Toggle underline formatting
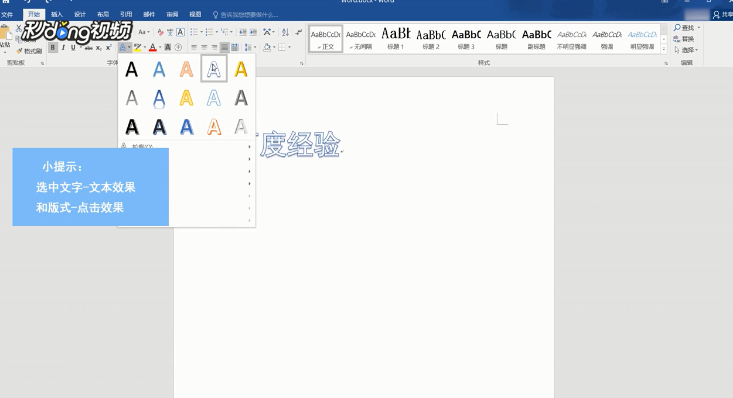Screen dimensions: 733x398 [x=73, y=48]
